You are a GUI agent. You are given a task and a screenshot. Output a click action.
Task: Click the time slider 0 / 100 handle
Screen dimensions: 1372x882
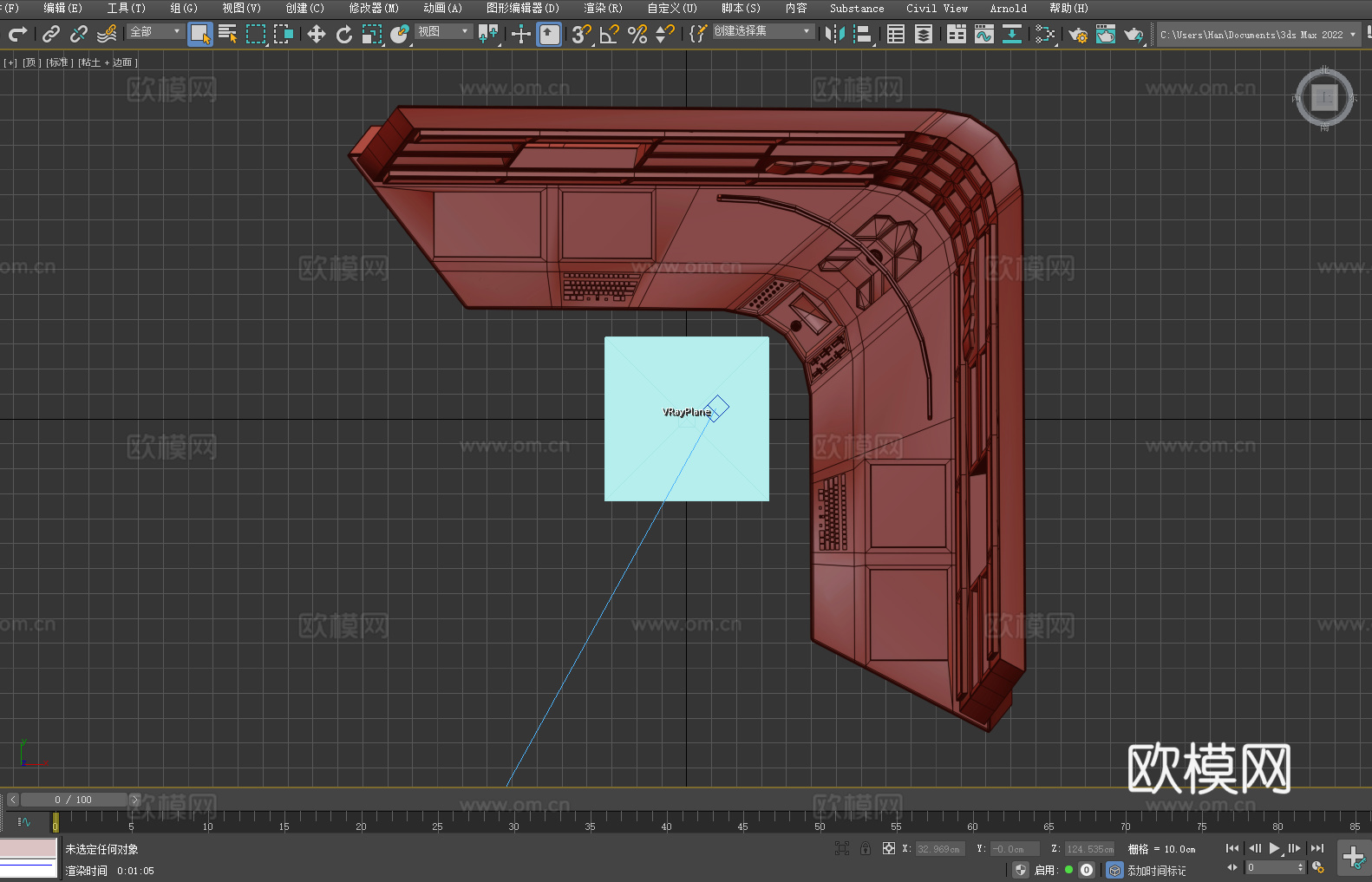click(x=74, y=800)
